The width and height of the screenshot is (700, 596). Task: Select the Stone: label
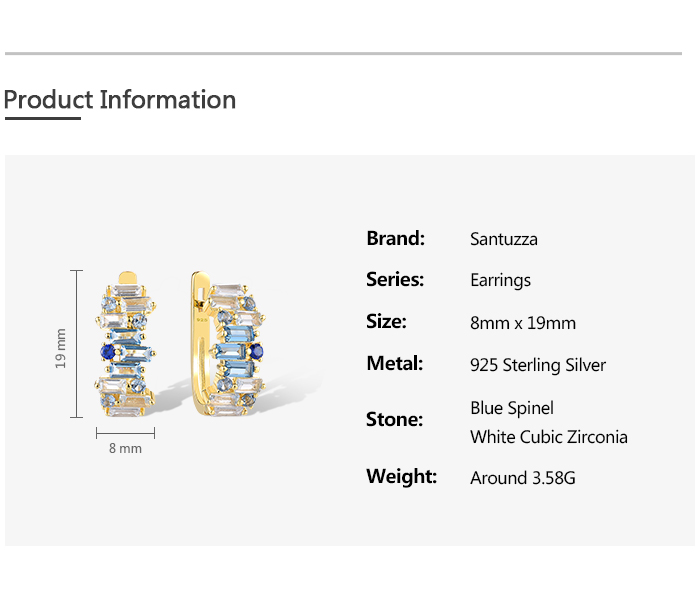click(x=394, y=420)
